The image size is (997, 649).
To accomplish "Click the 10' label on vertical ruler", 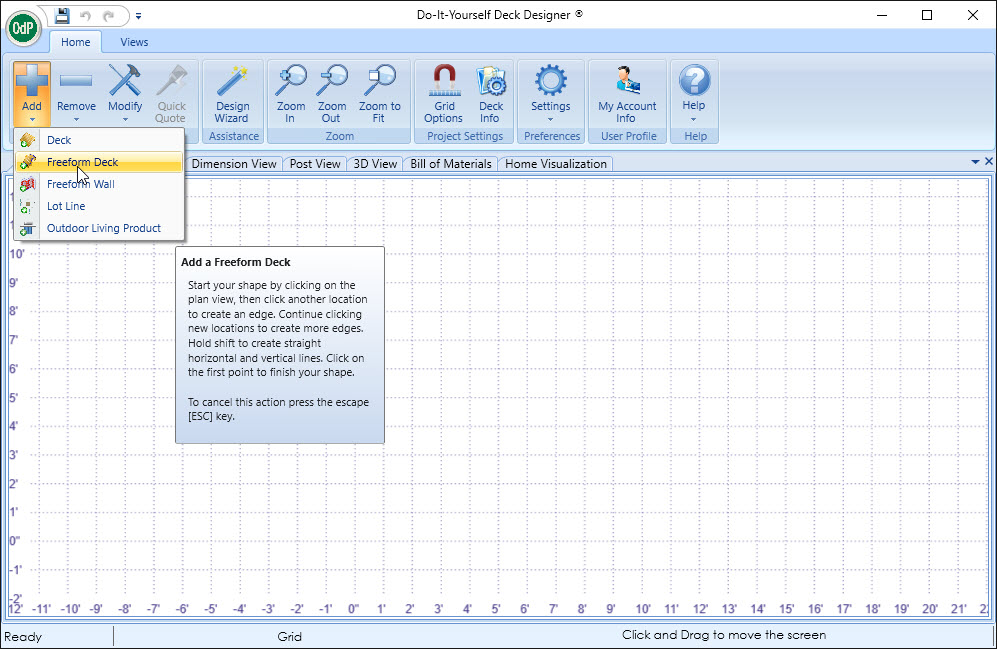I will click(x=17, y=254).
